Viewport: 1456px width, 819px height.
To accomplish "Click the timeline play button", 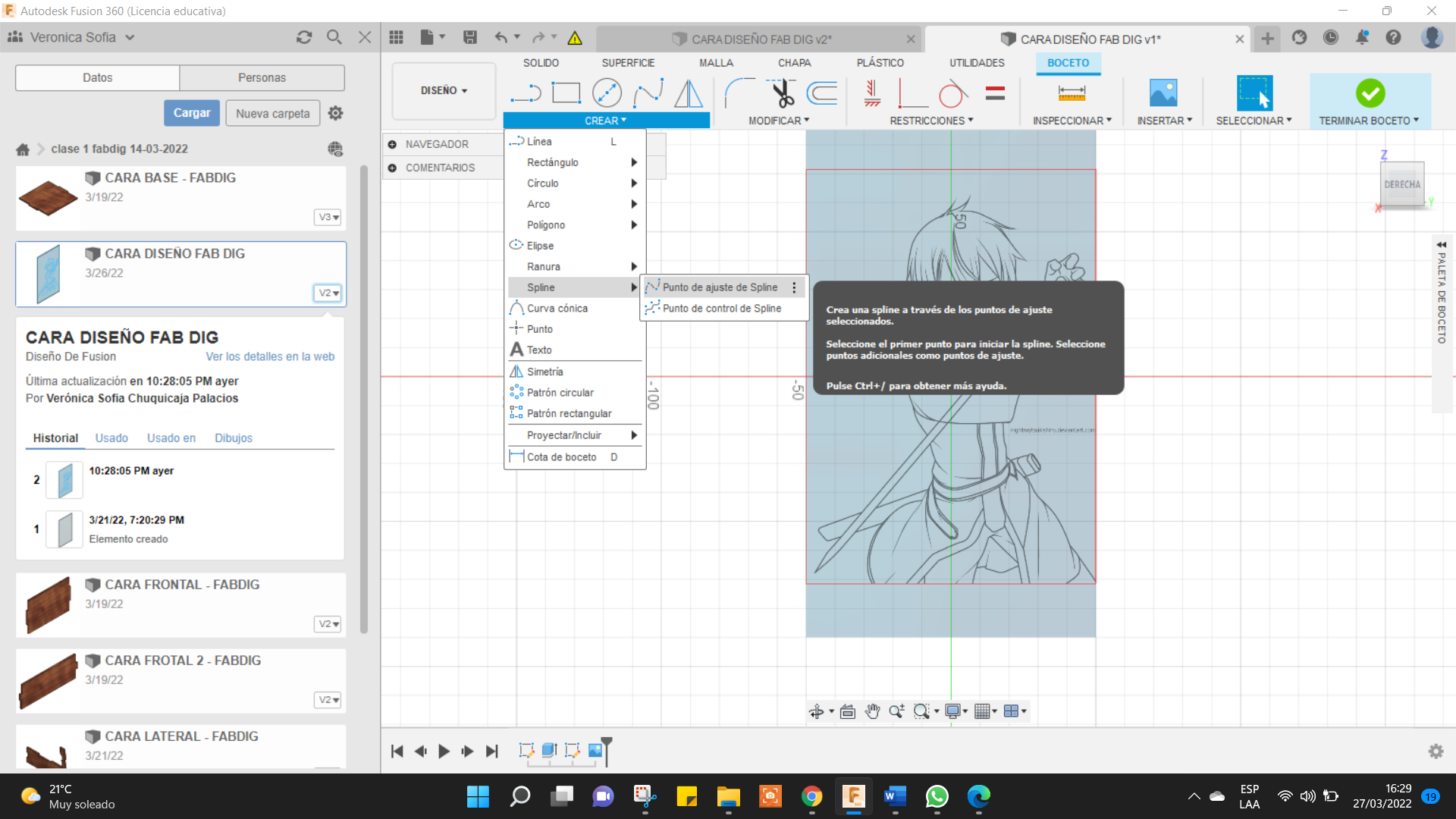I will coord(444,751).
